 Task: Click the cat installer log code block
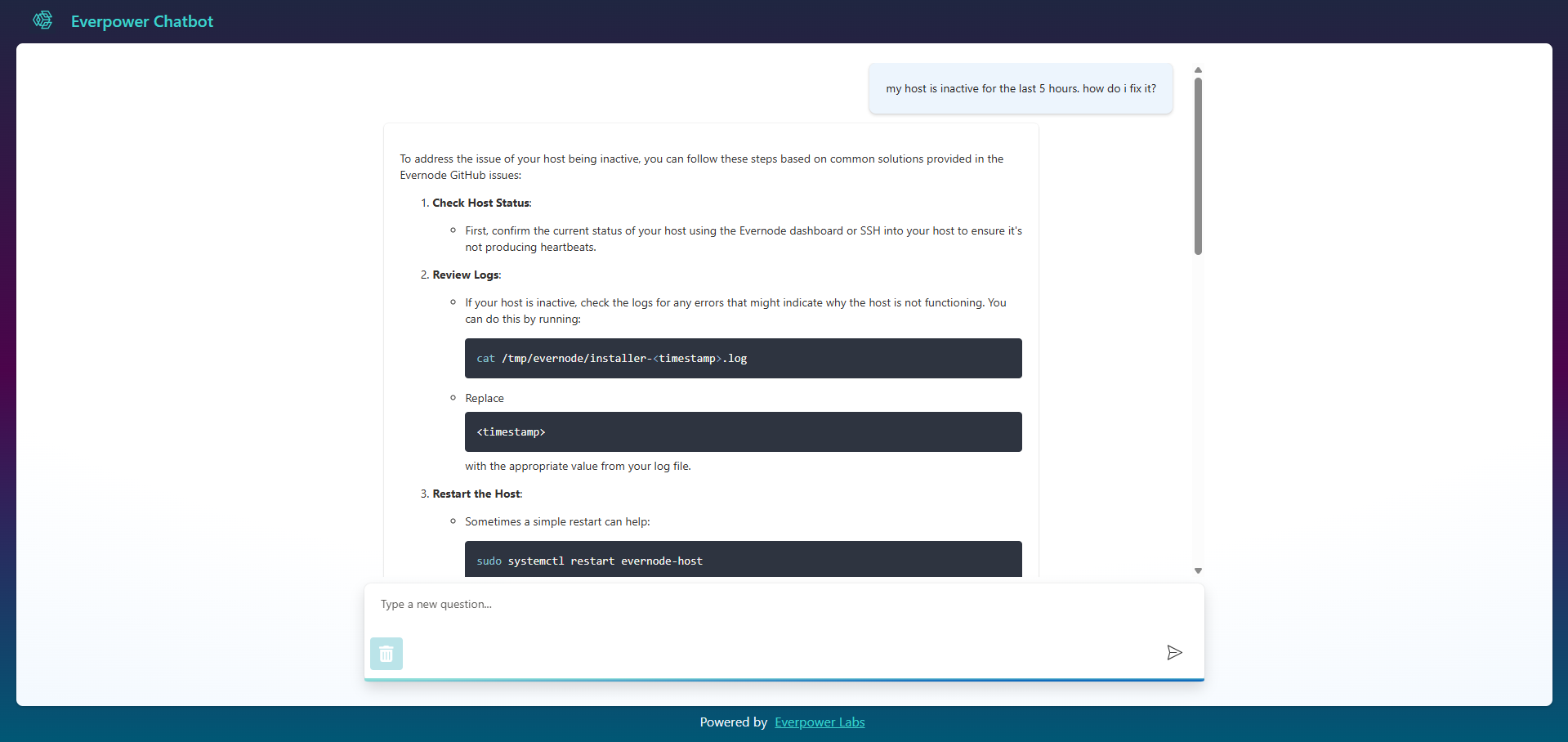tap(742, 358)
